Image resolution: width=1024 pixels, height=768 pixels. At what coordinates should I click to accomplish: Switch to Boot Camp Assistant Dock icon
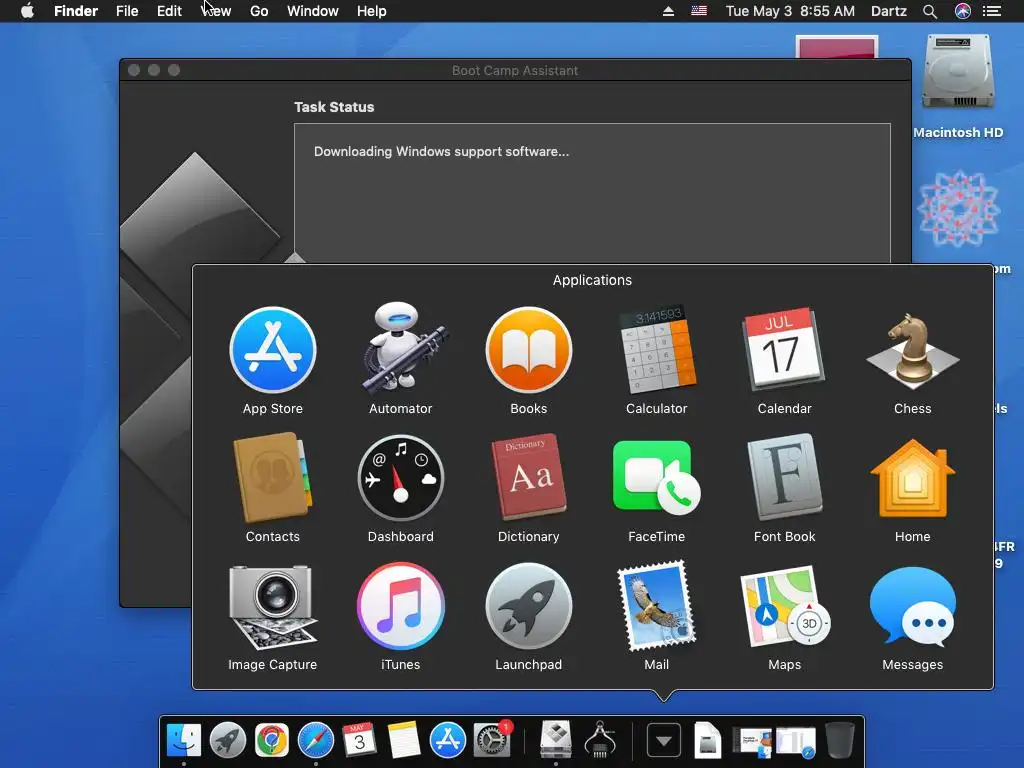(556, 740)
